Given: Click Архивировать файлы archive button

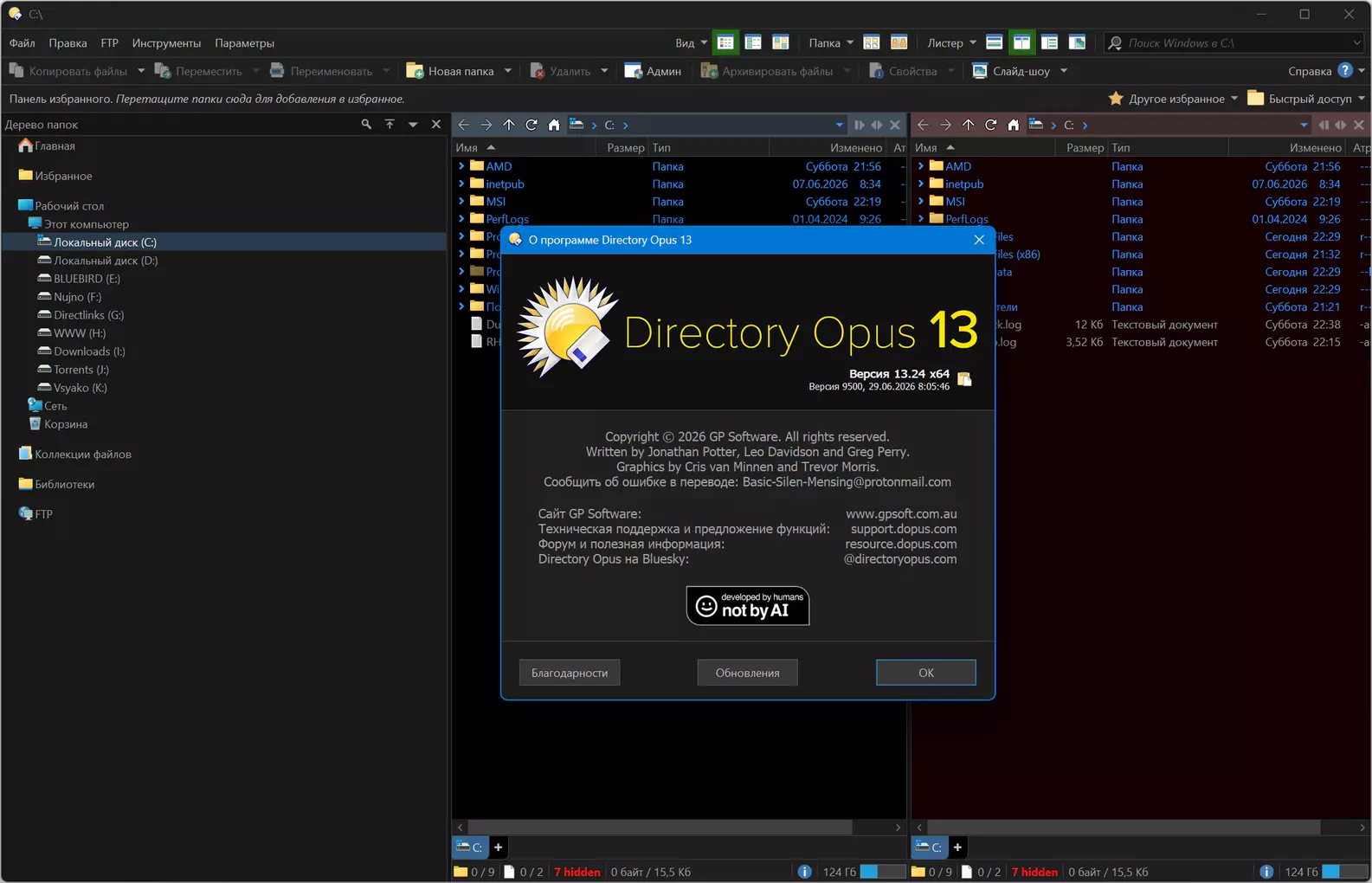Looking at the screenshot, I should point(767,71).
